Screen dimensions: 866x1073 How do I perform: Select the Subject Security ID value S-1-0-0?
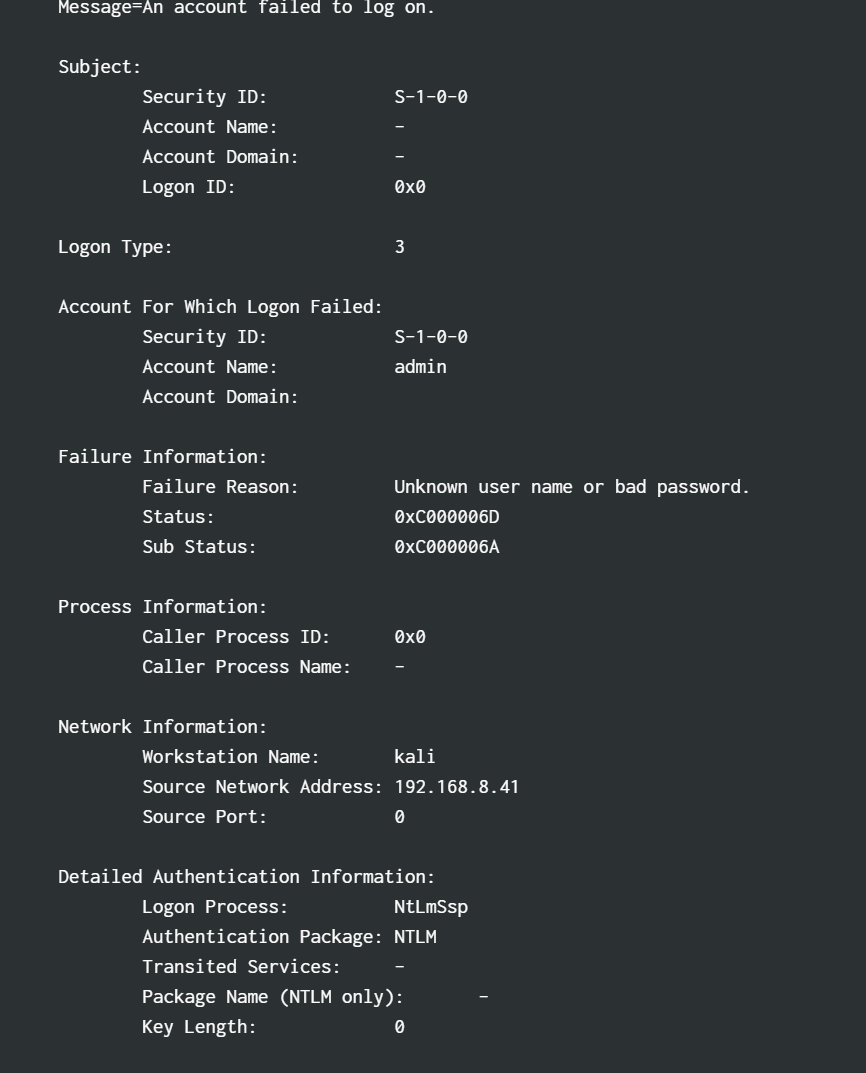tap(431, 97)
